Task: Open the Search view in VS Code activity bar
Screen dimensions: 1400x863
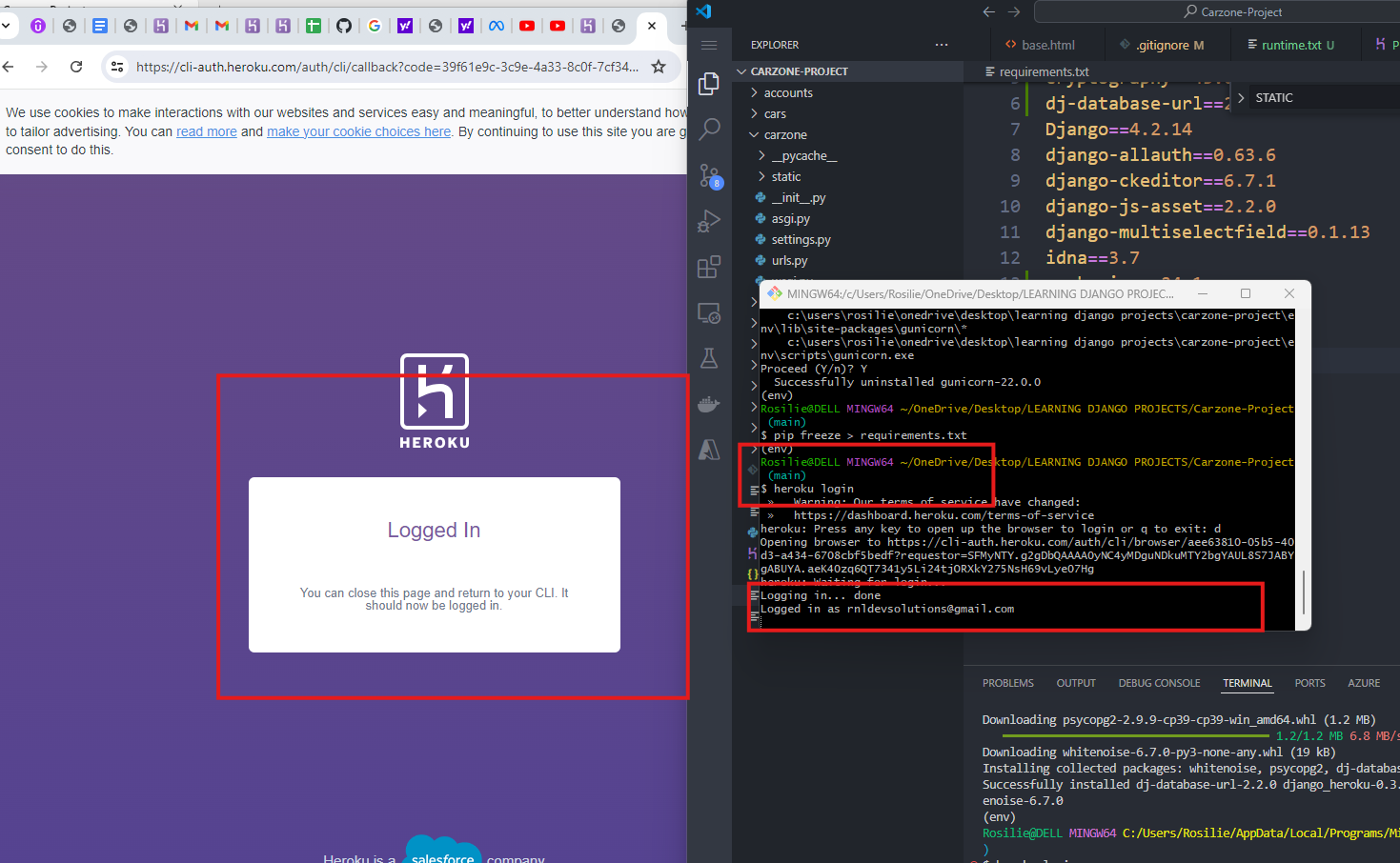Action: tap(709, 130)
